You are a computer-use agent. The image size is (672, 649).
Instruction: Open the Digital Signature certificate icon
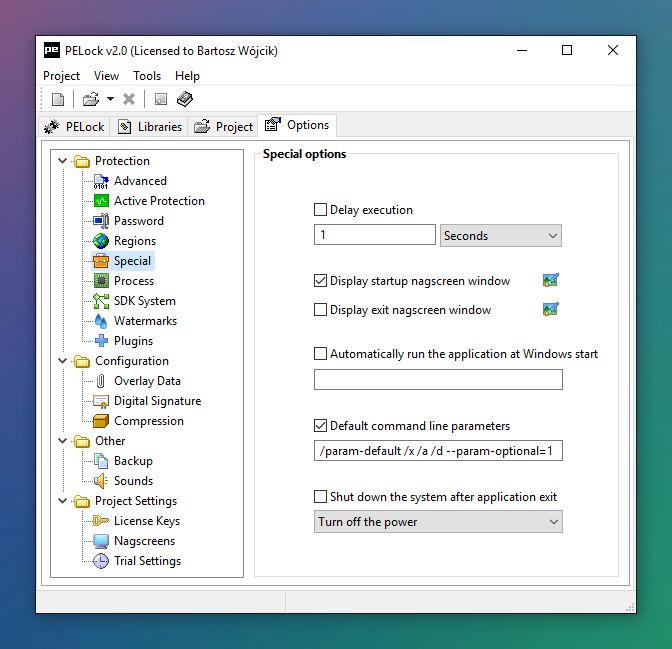click(x=101, y=401)
